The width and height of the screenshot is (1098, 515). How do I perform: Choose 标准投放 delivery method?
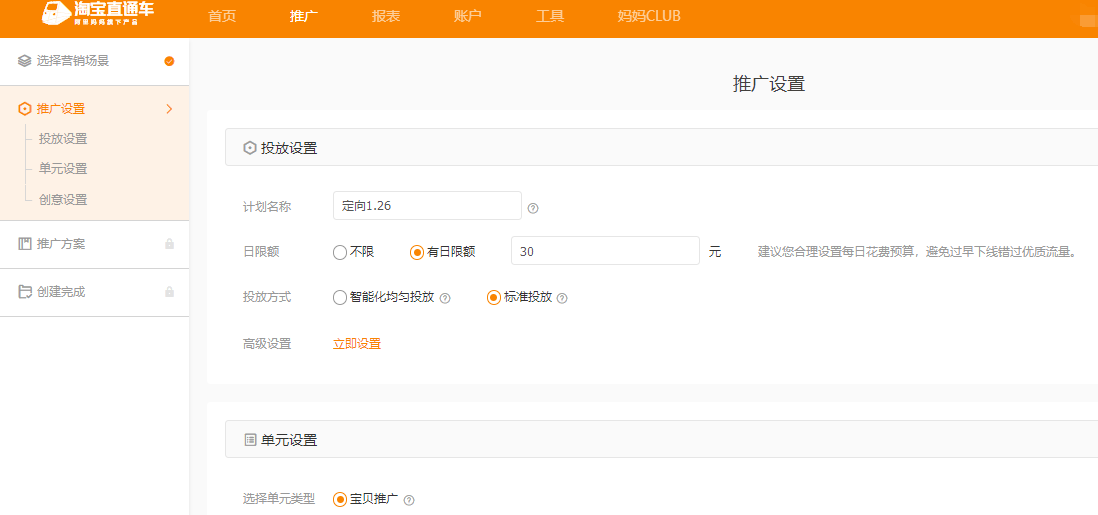pos(494,297)
